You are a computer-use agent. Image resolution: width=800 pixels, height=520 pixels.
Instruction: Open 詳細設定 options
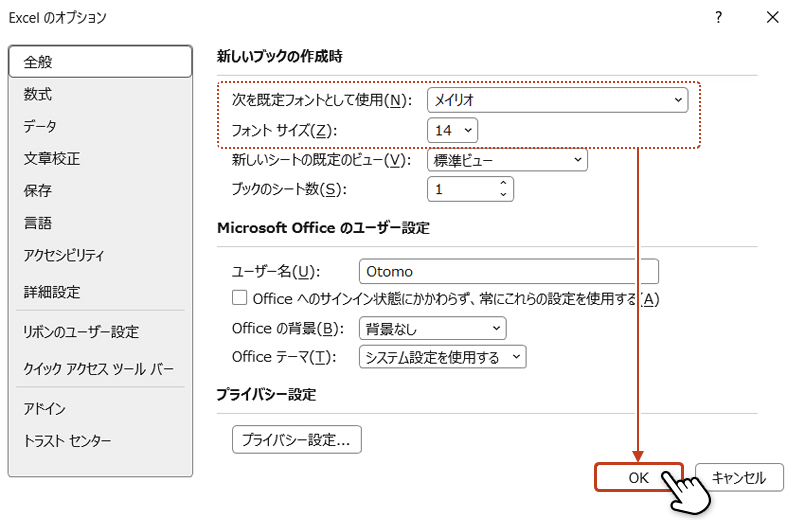click(101, 292)
